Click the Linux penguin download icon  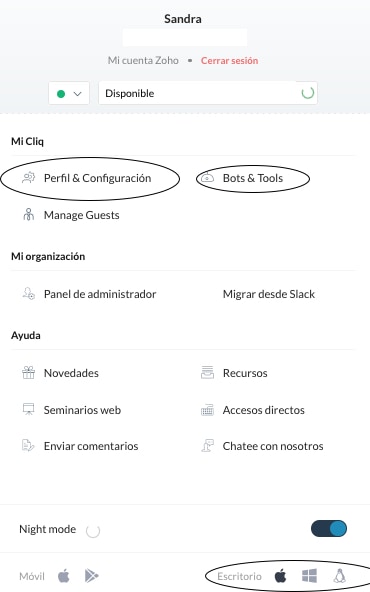tap(339, 576)
